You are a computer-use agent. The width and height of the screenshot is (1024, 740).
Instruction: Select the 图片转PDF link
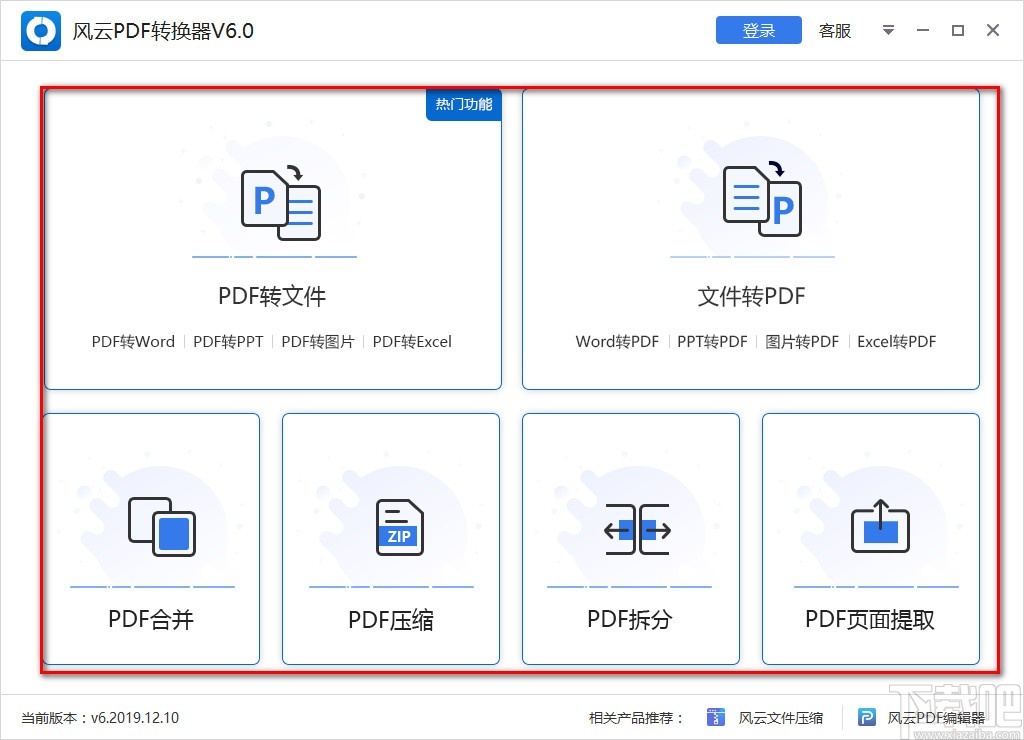801,341
